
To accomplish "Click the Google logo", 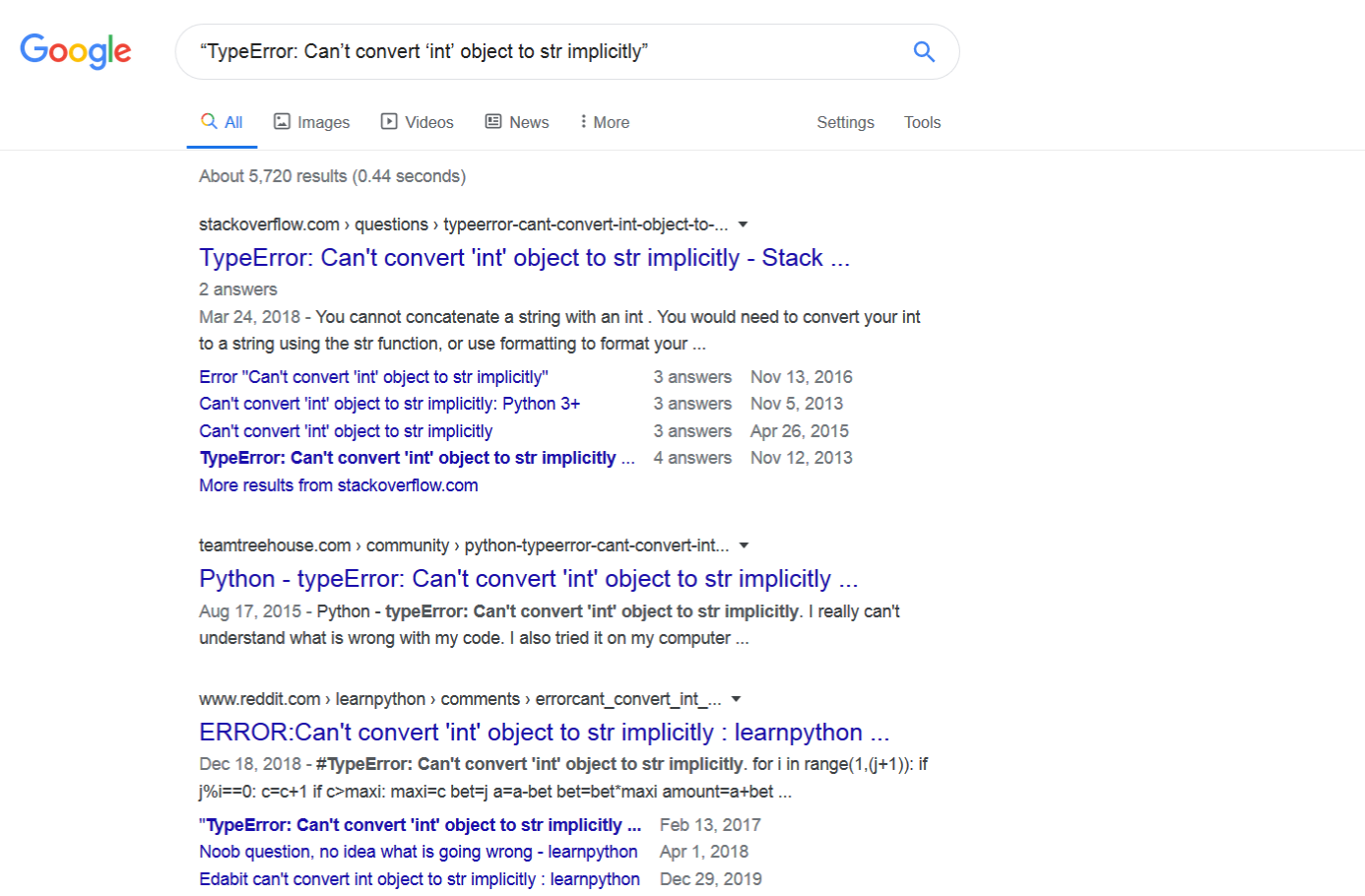I will [76, 51].
